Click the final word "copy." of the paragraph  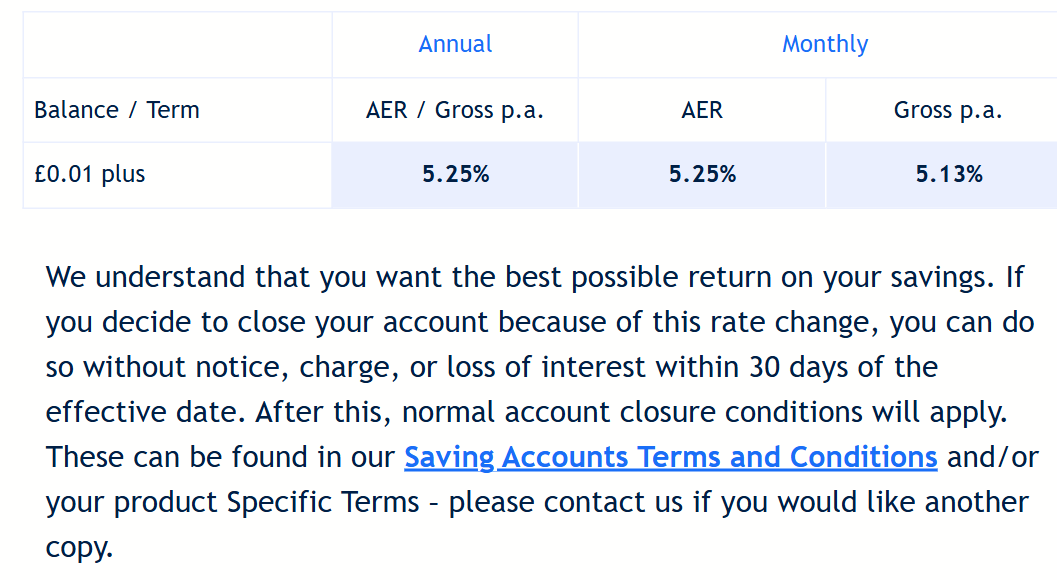pos(79,548)
